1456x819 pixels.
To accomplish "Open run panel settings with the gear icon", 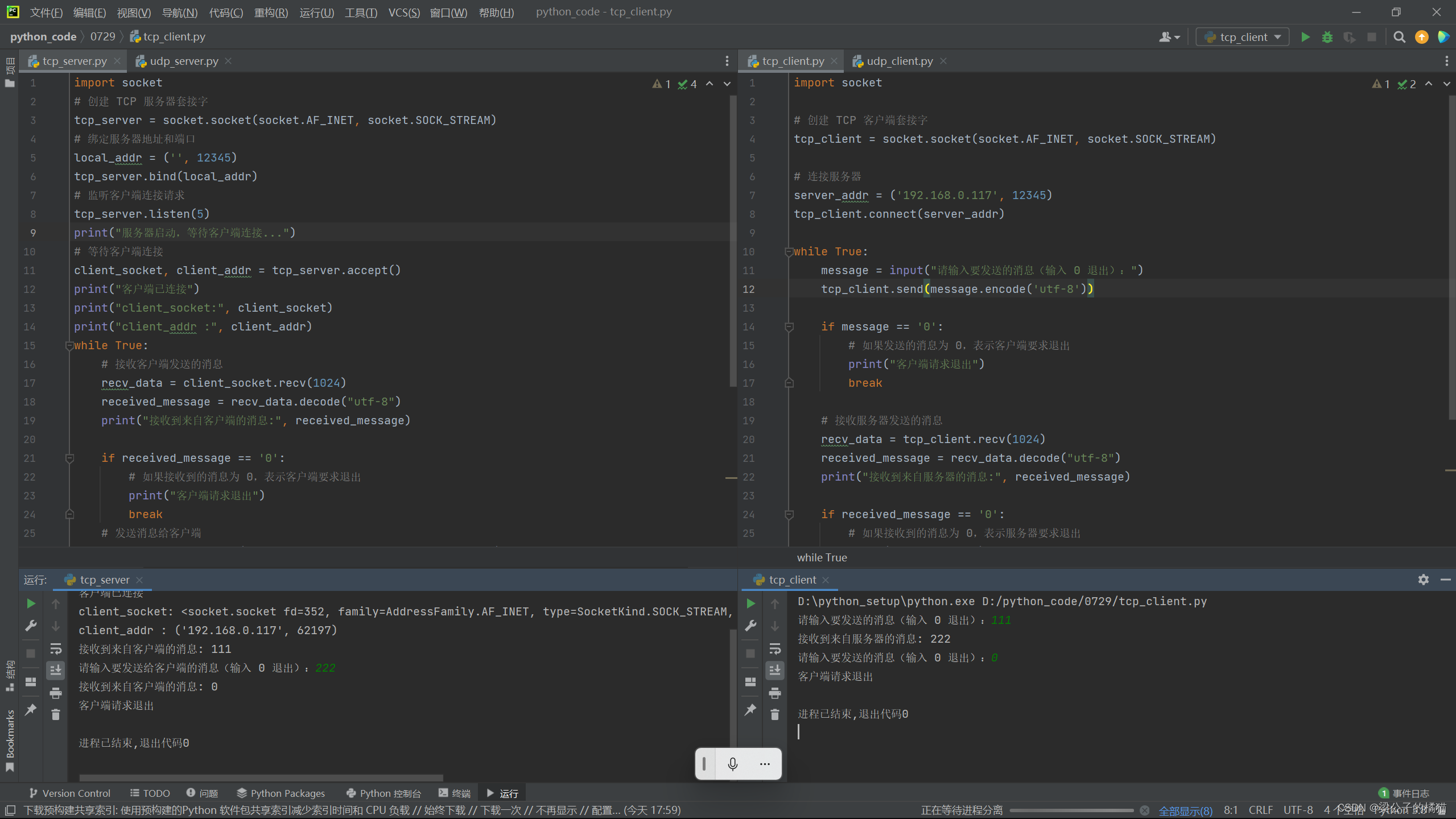I will tap(1423, 580).
